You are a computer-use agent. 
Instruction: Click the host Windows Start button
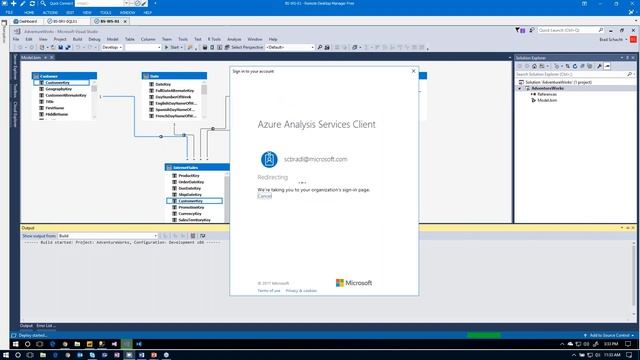point(5,355)
